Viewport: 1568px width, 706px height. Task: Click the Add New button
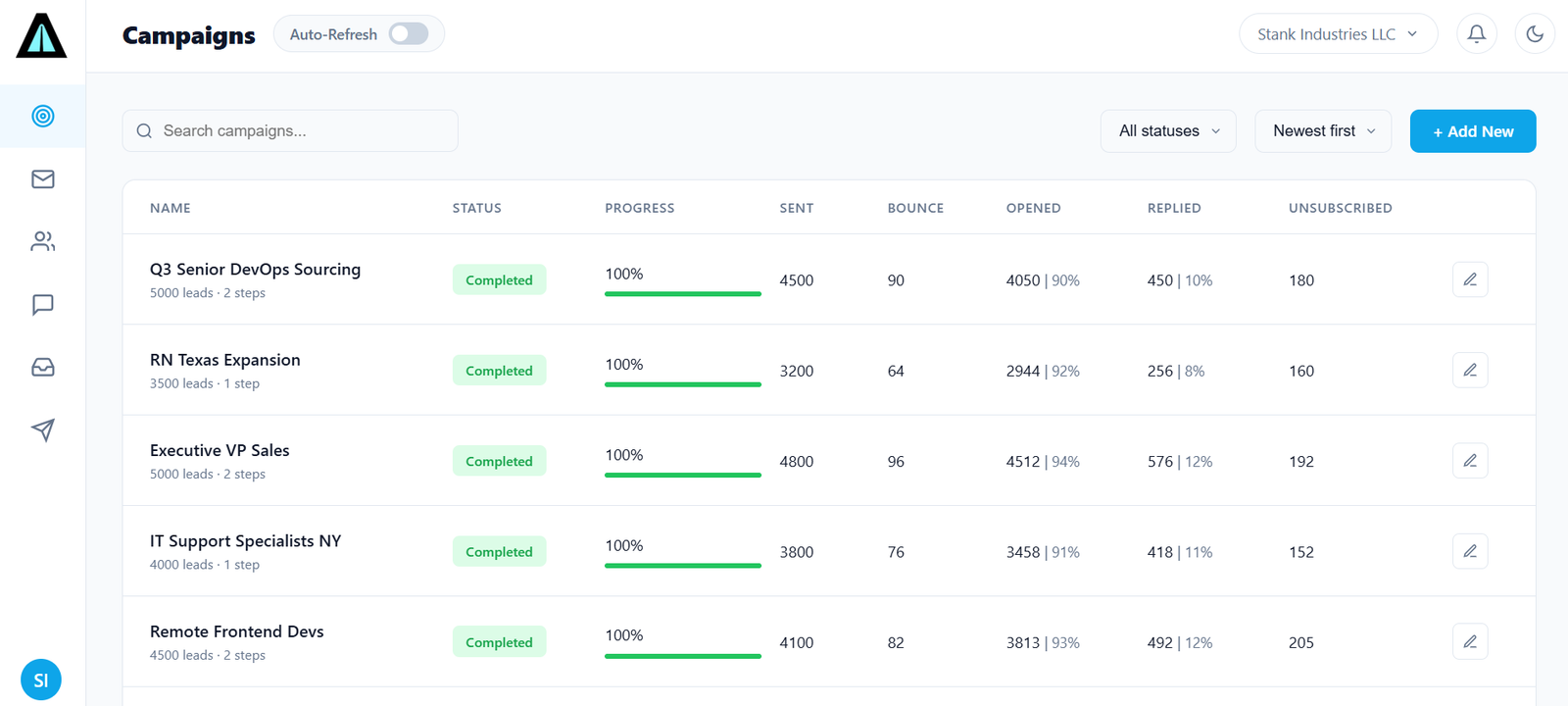point(1473,130)
